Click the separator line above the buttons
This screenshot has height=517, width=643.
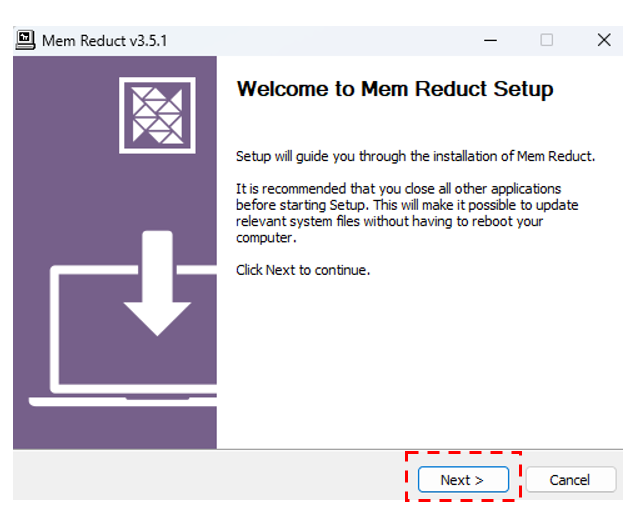318,449
